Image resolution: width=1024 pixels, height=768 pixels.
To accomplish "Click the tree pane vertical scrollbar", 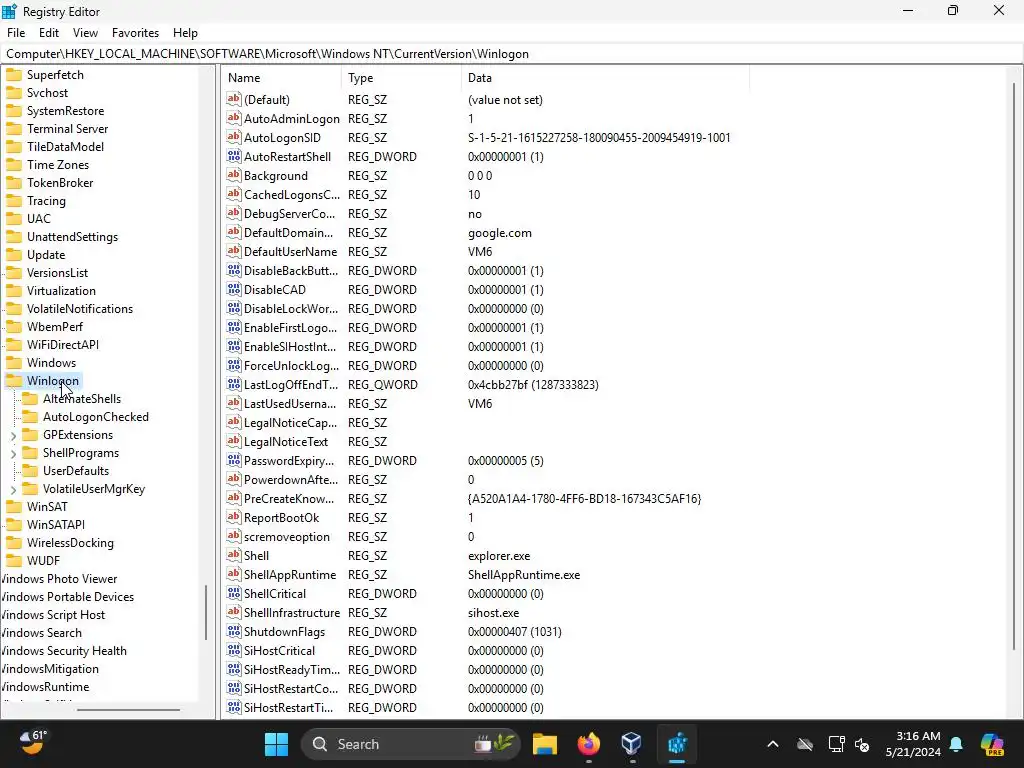I will [206, 612].
